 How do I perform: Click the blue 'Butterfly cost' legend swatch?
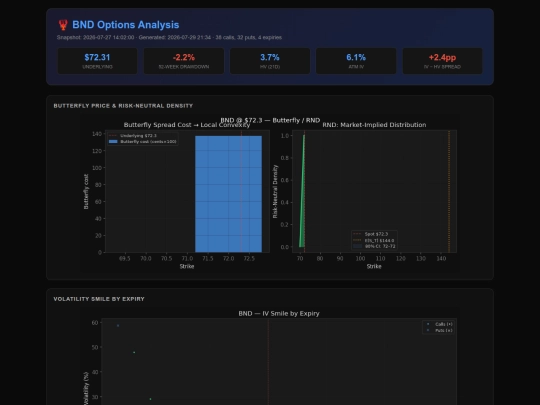pyautogui.click(x=113, y=142)
